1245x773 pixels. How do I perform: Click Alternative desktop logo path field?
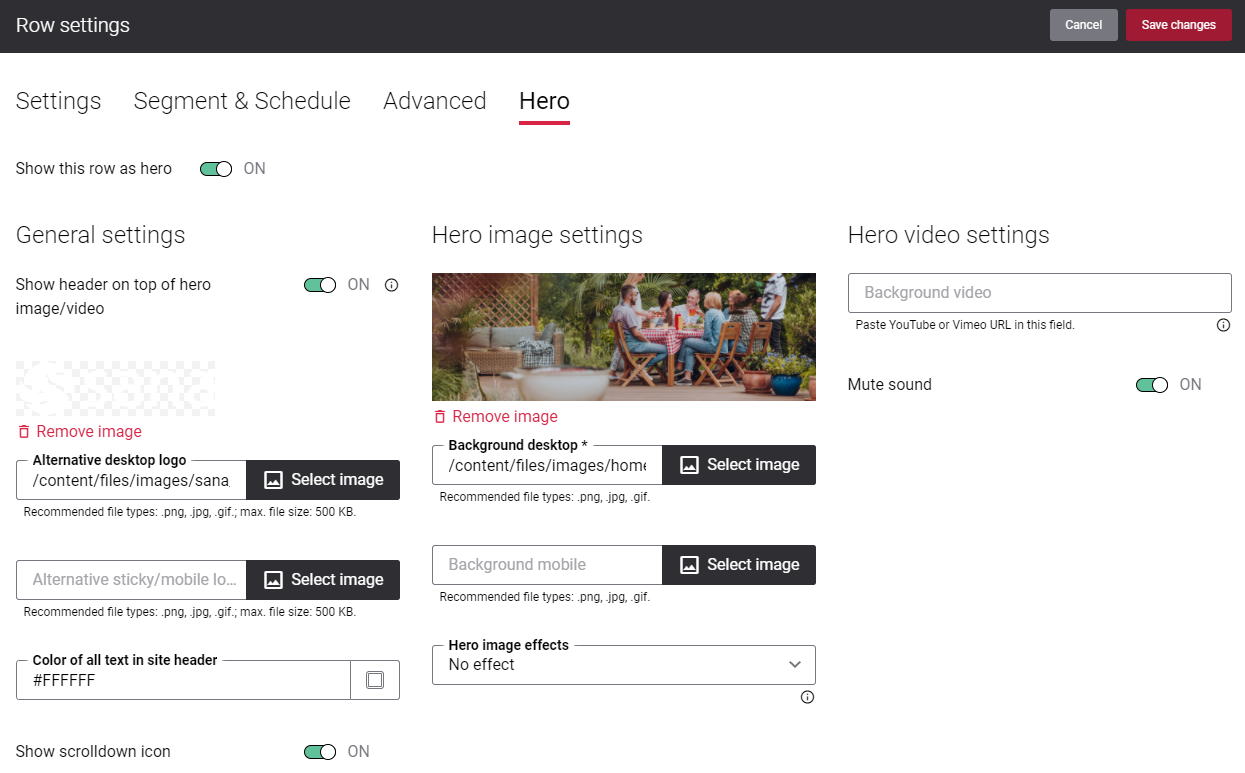pos(131,480)
